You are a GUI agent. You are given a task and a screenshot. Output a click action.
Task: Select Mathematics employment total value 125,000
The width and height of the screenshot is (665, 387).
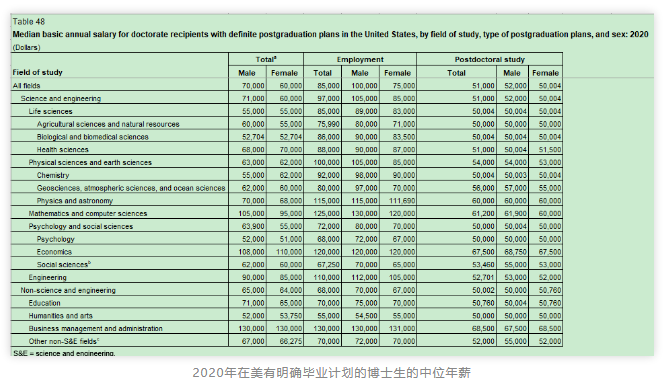[327, 213]
